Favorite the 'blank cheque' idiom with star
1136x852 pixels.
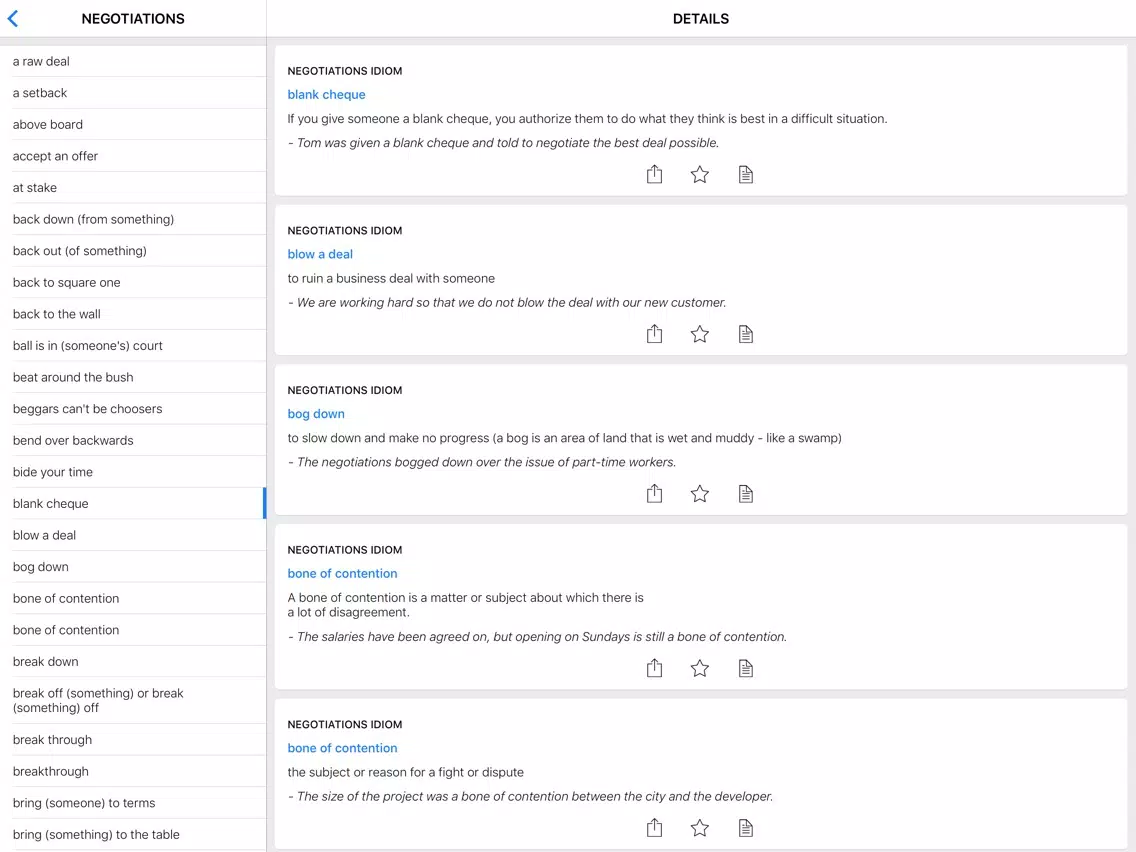[x=700, y=175]
